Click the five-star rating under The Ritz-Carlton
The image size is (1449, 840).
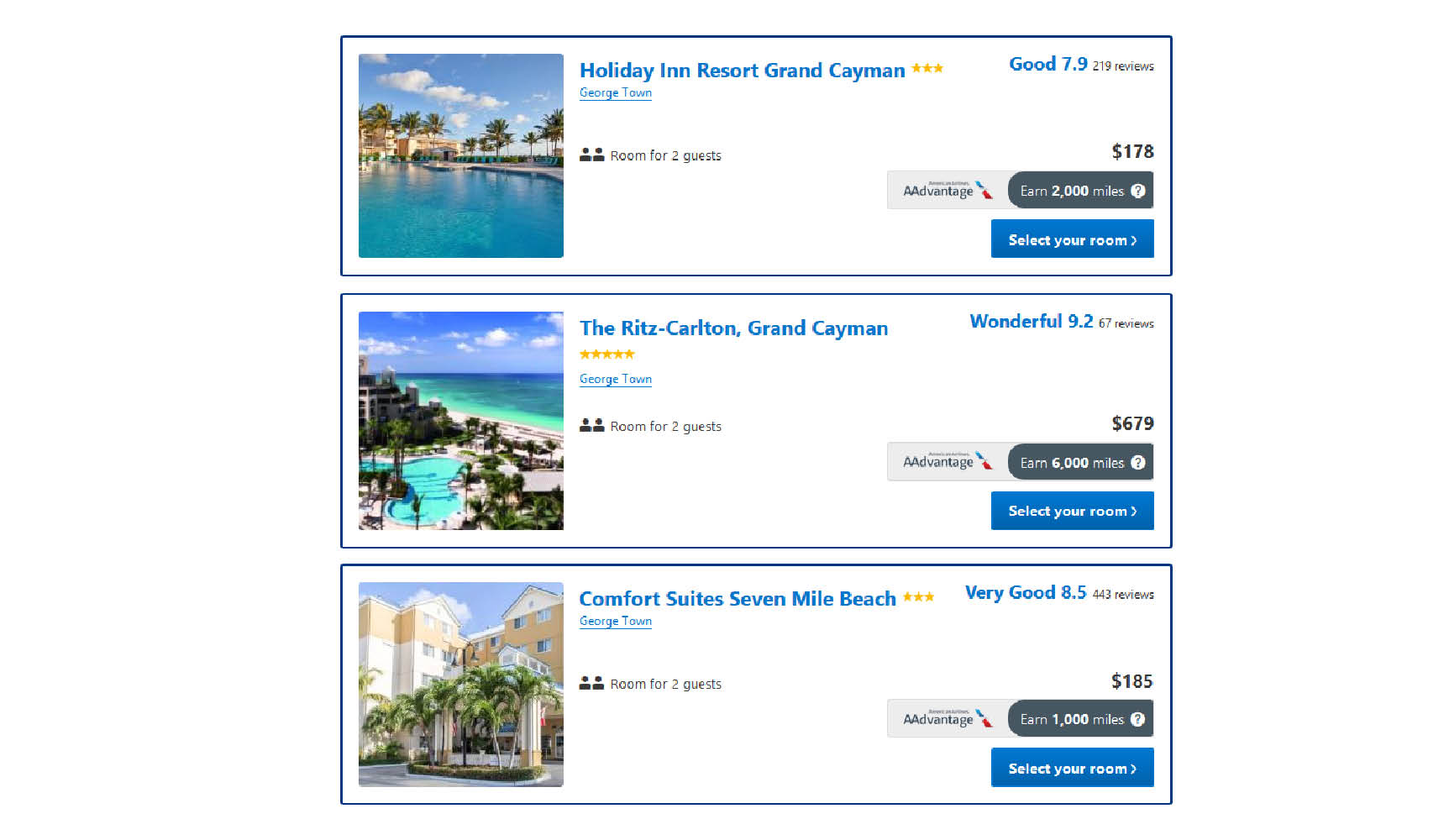(x=606, y=354)
